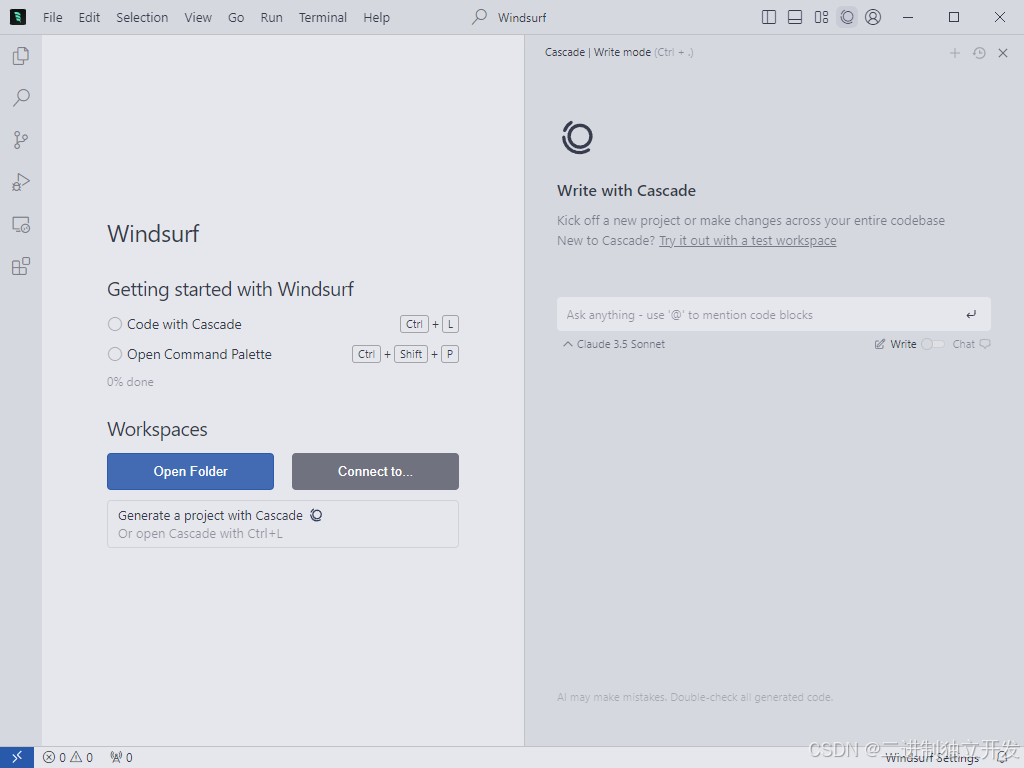
Task: Open errors and warnings status bar indicator
Action: pyautogui.click(x=68, y=758)
